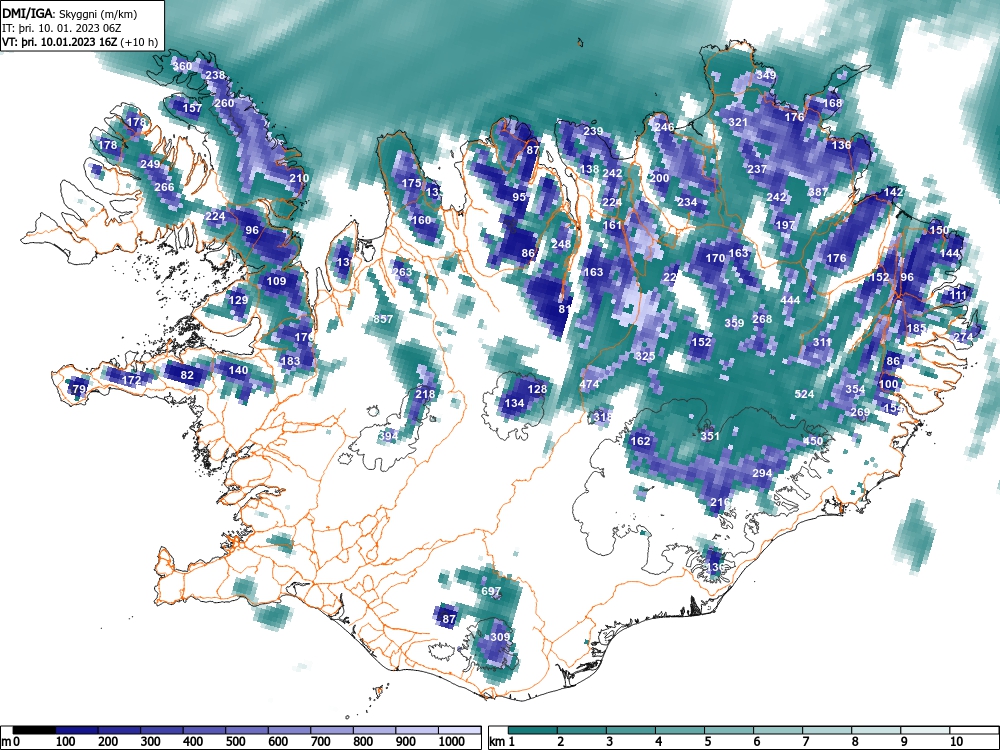Viewport: 1000px width, 750px height.
Task: Click the map value 172 on Snæfellsnes peninsula
Action: (131, 381)
